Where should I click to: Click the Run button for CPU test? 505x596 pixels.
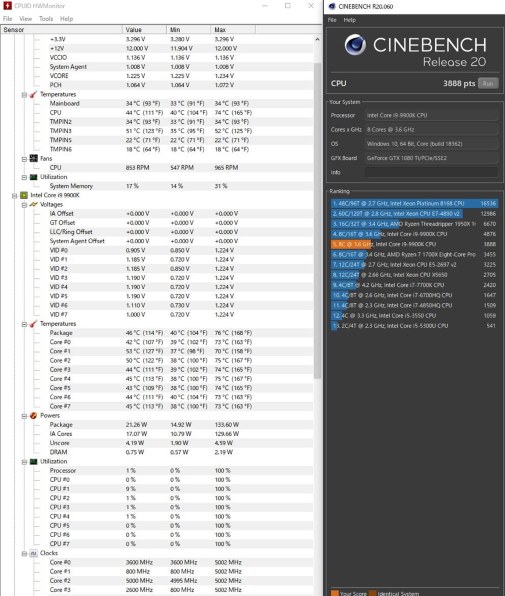point(488,83)
